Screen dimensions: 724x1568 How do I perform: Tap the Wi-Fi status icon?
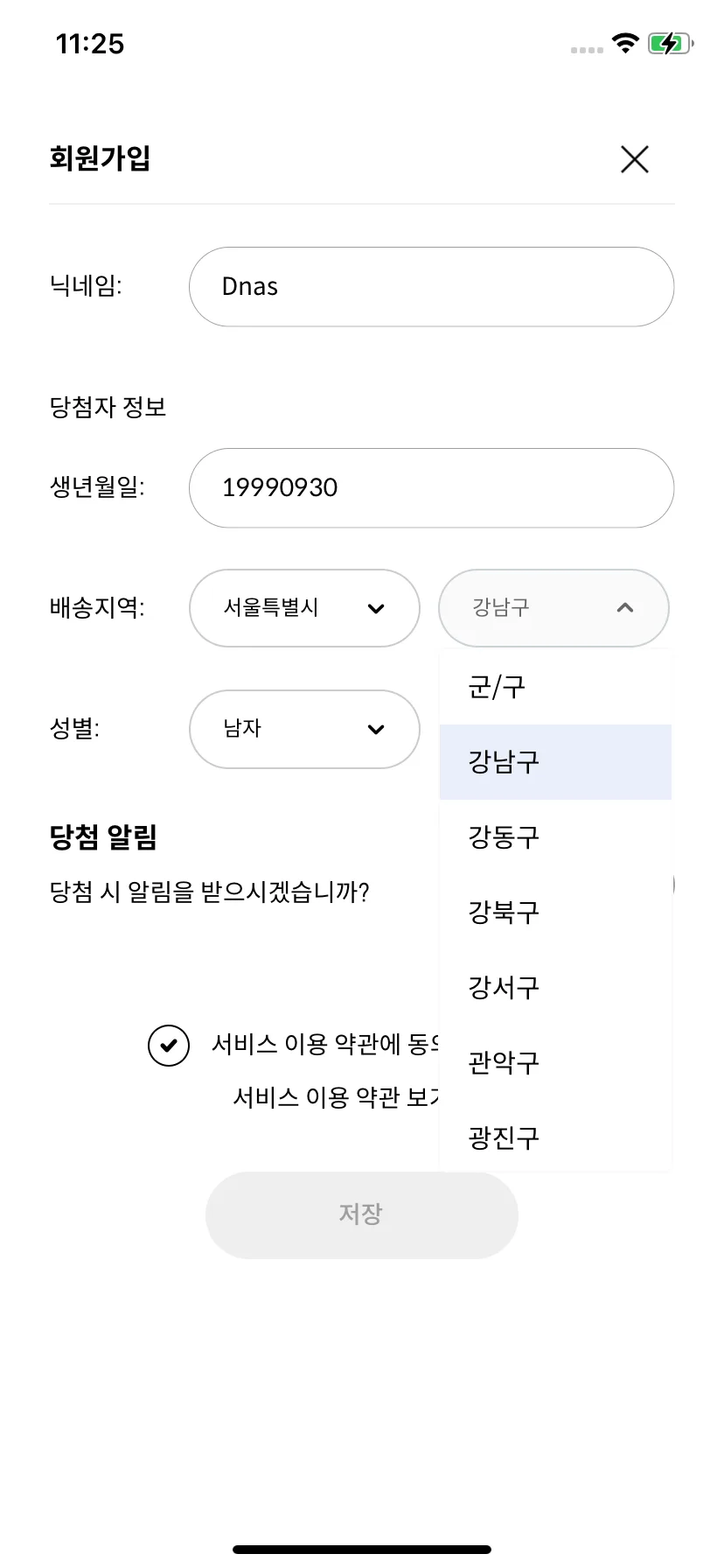(625, 43)
